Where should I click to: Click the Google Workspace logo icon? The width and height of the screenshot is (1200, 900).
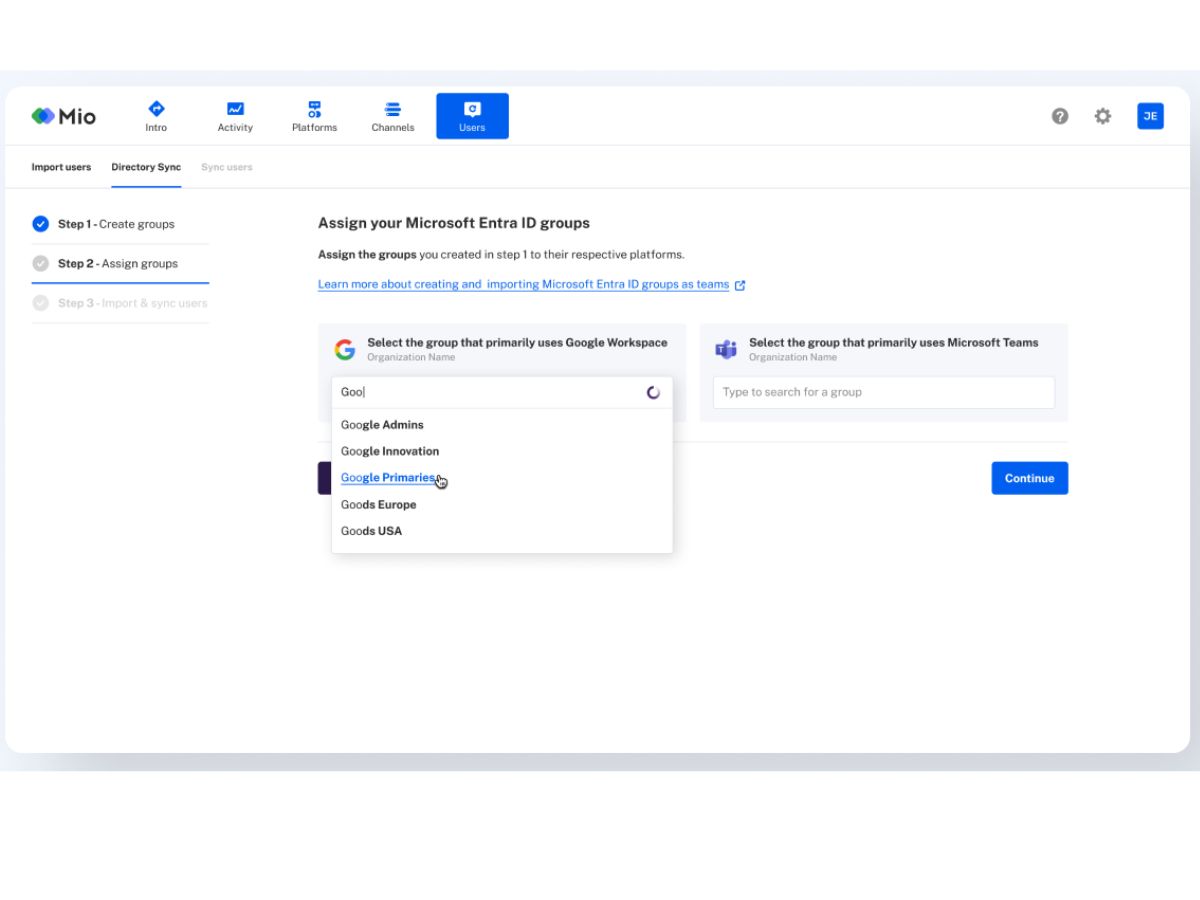pos(345,349)
